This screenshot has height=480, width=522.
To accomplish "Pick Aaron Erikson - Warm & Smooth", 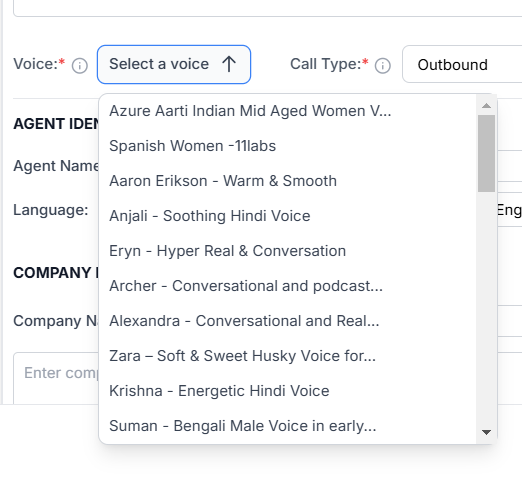I will [x=288, y=181].
